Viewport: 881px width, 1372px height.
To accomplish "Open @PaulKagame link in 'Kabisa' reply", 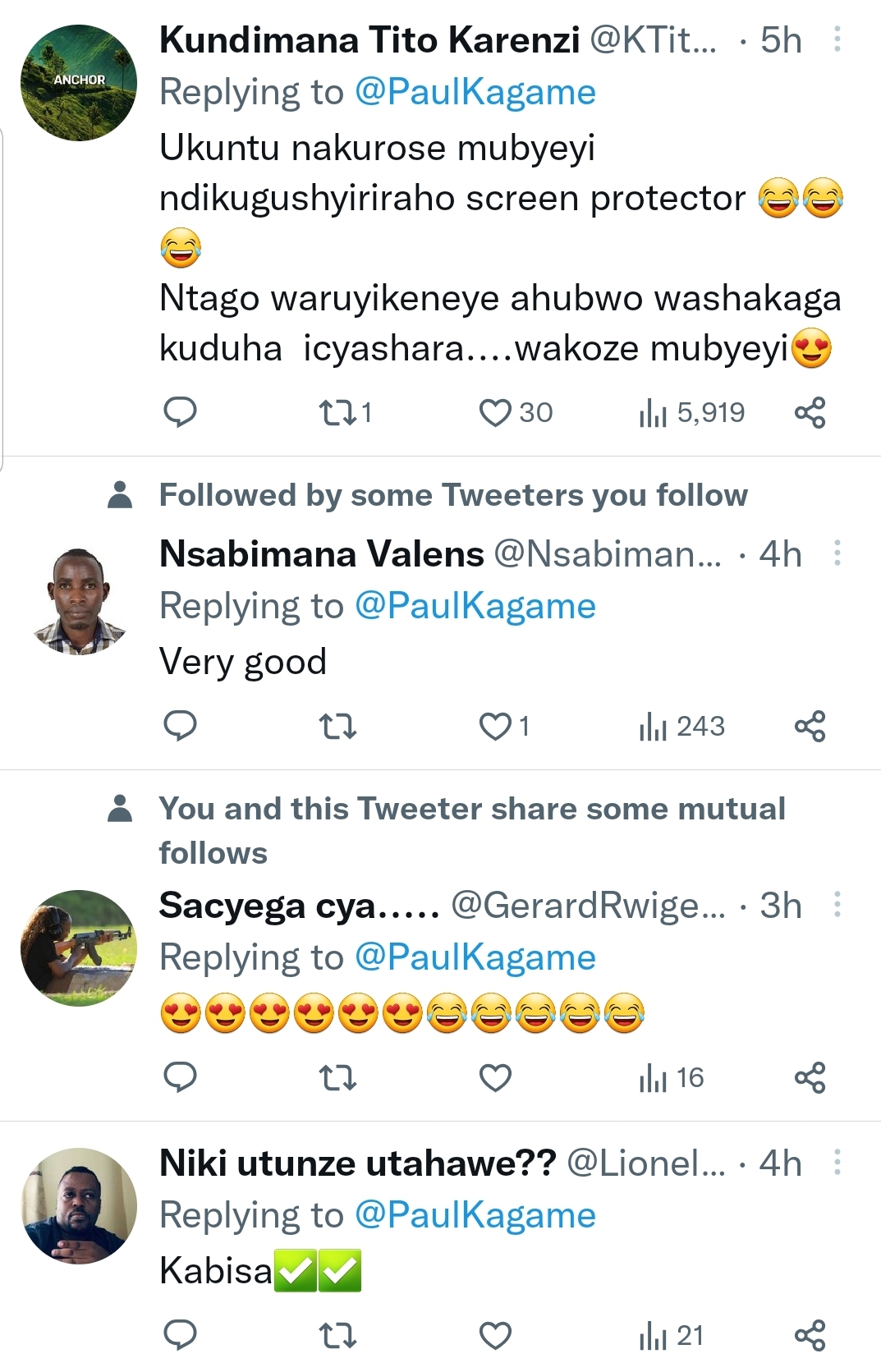I will point(475,1215).
